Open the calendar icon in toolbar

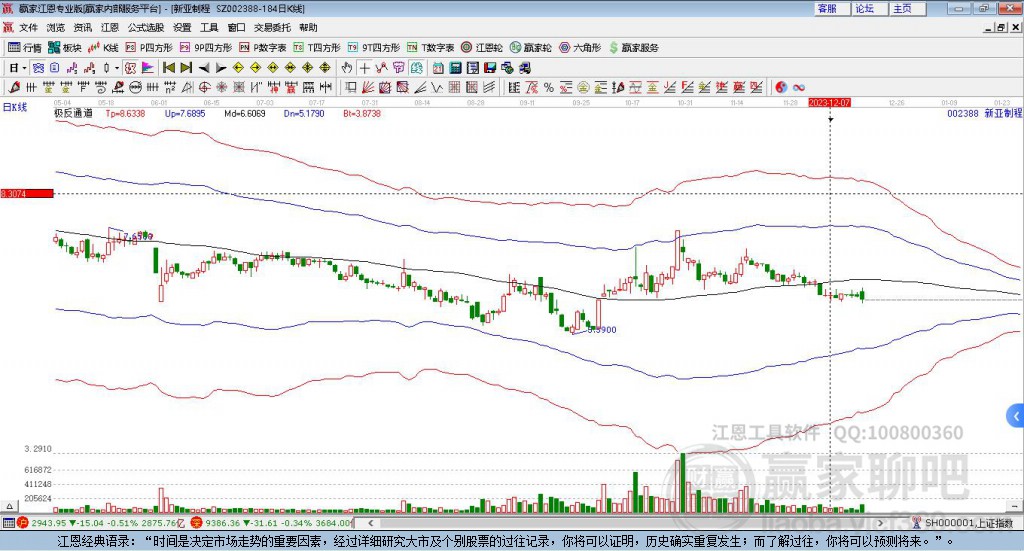click(x=438, y=68)
